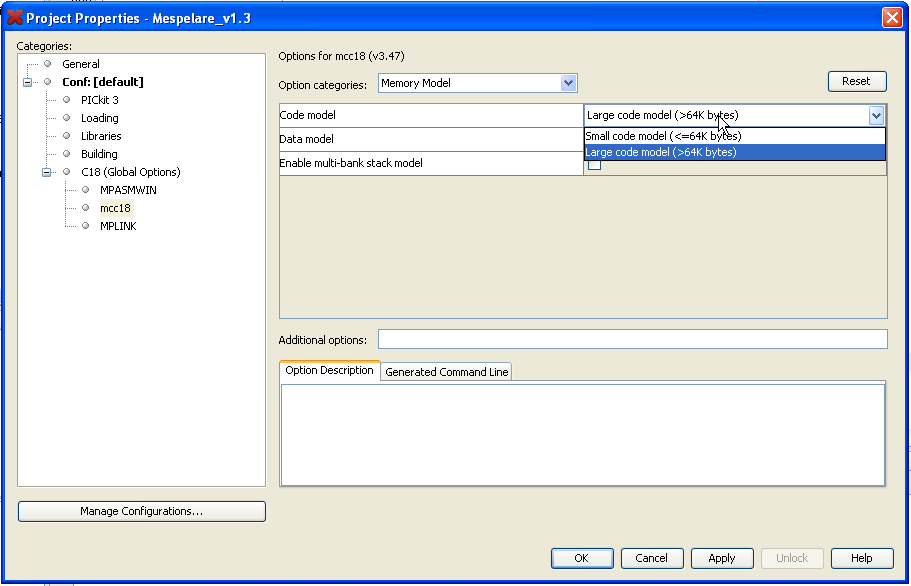
Task: Click the Reset button
Action: tap(856, 82)
